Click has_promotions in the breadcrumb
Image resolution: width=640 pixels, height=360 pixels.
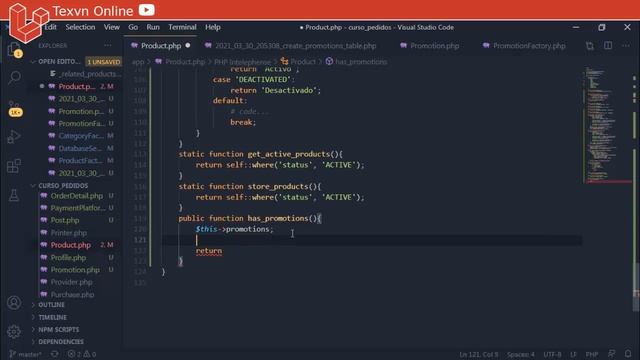pyautogui.click(x=361, y=62)
